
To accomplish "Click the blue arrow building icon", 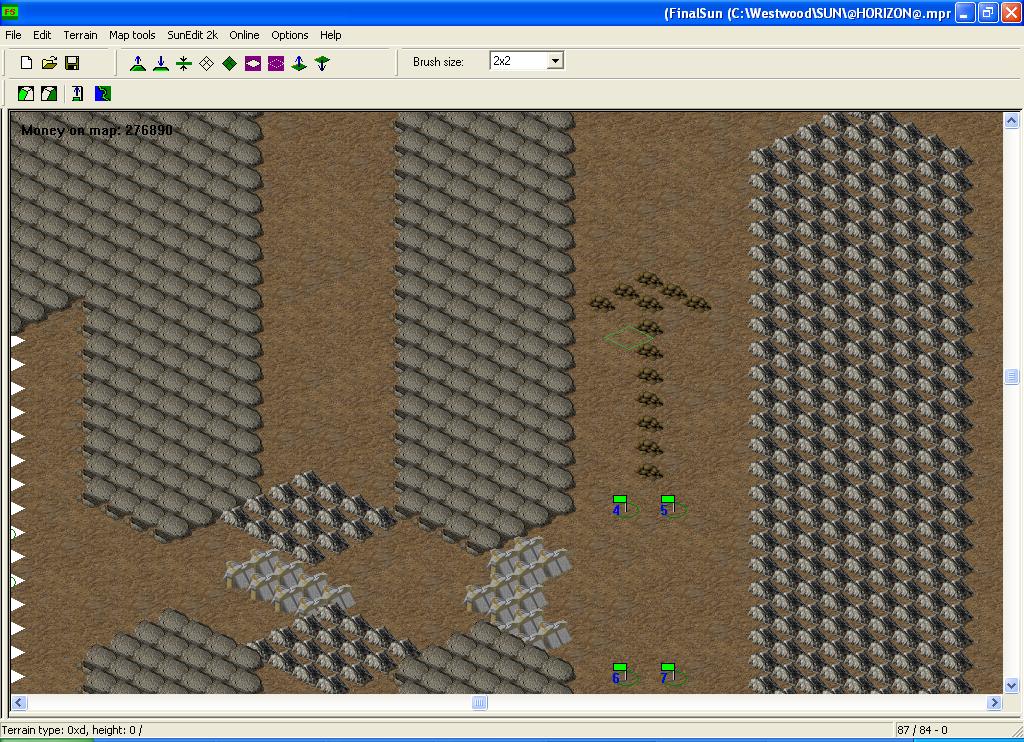I will click(x=78, y=93).
